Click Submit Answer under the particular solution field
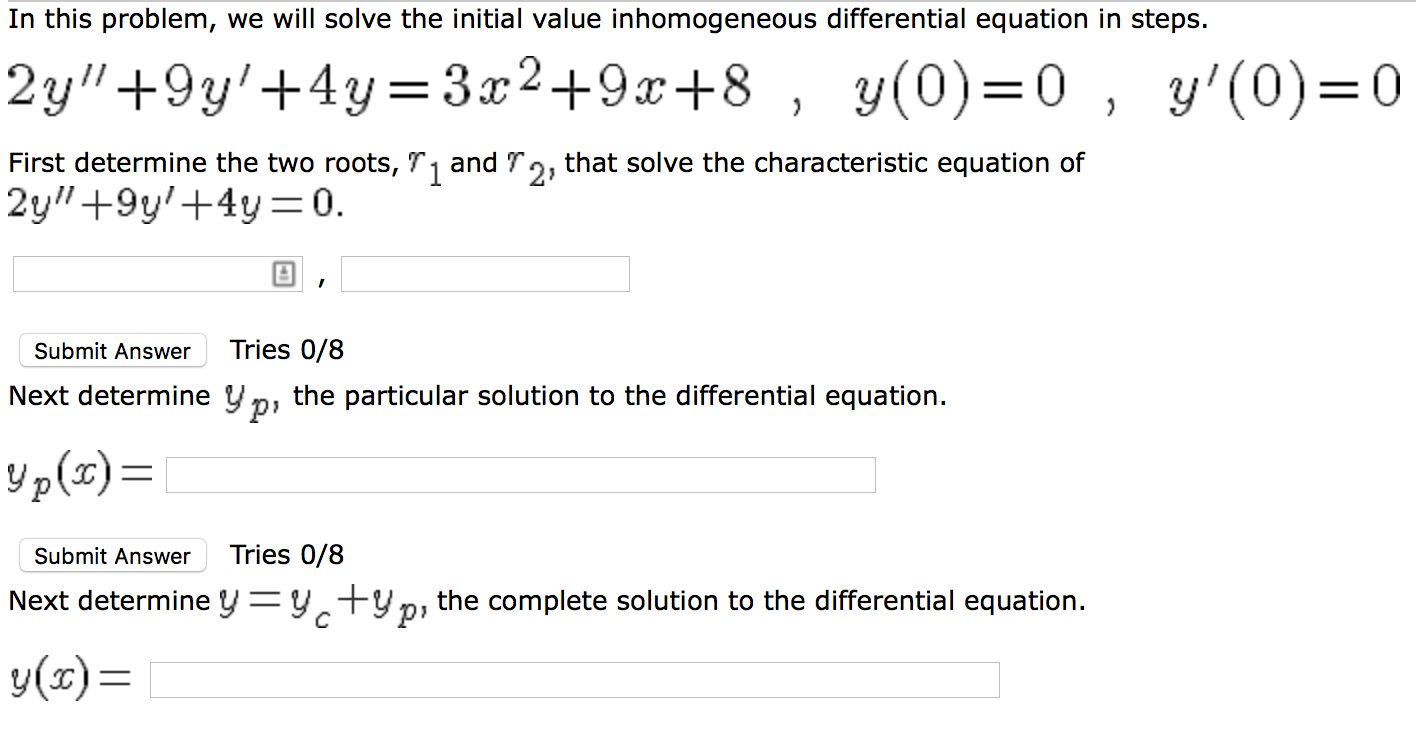1424x738 pixels. click(112, 556)
